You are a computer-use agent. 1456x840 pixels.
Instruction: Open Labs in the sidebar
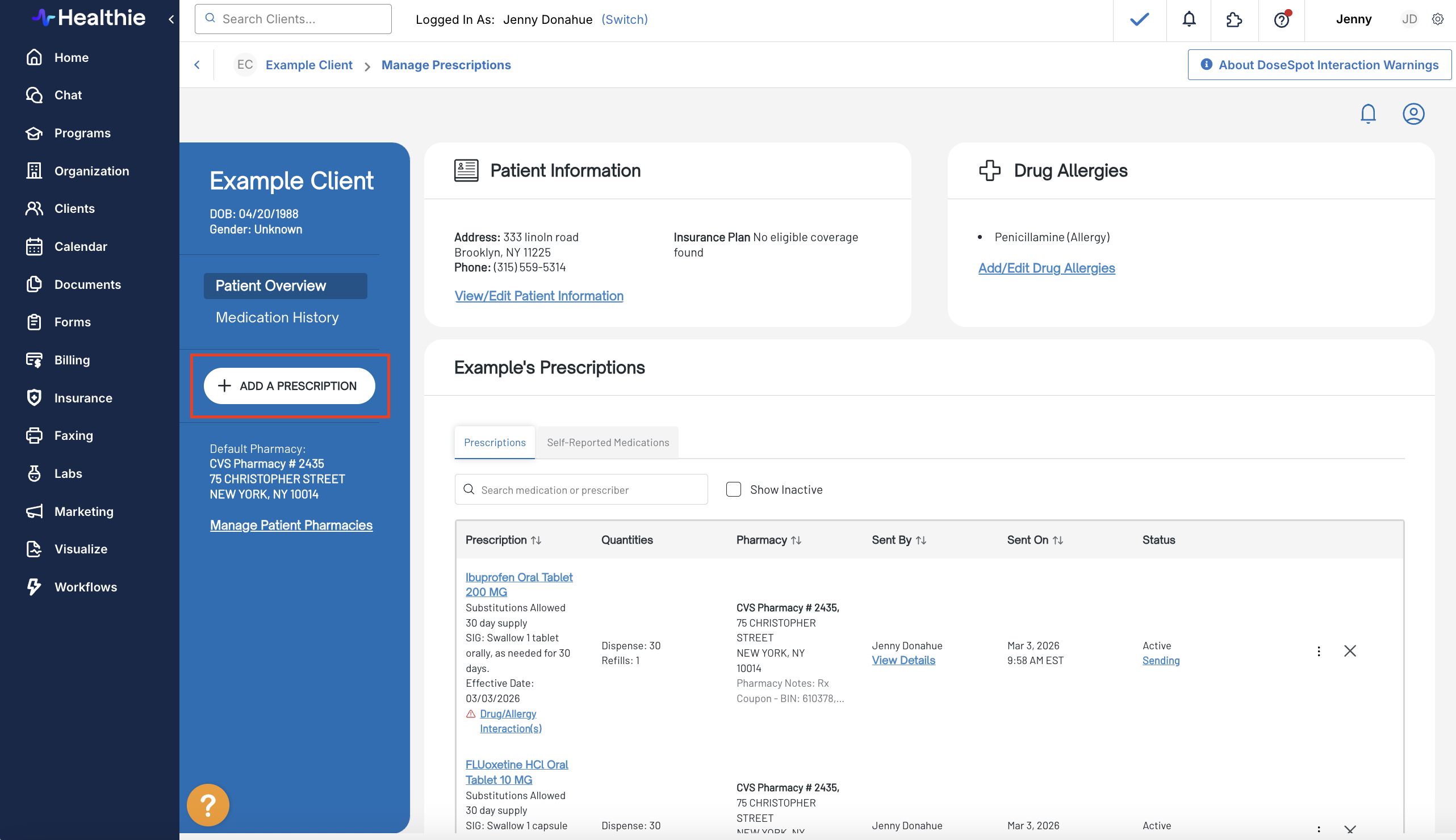point(68,474)
